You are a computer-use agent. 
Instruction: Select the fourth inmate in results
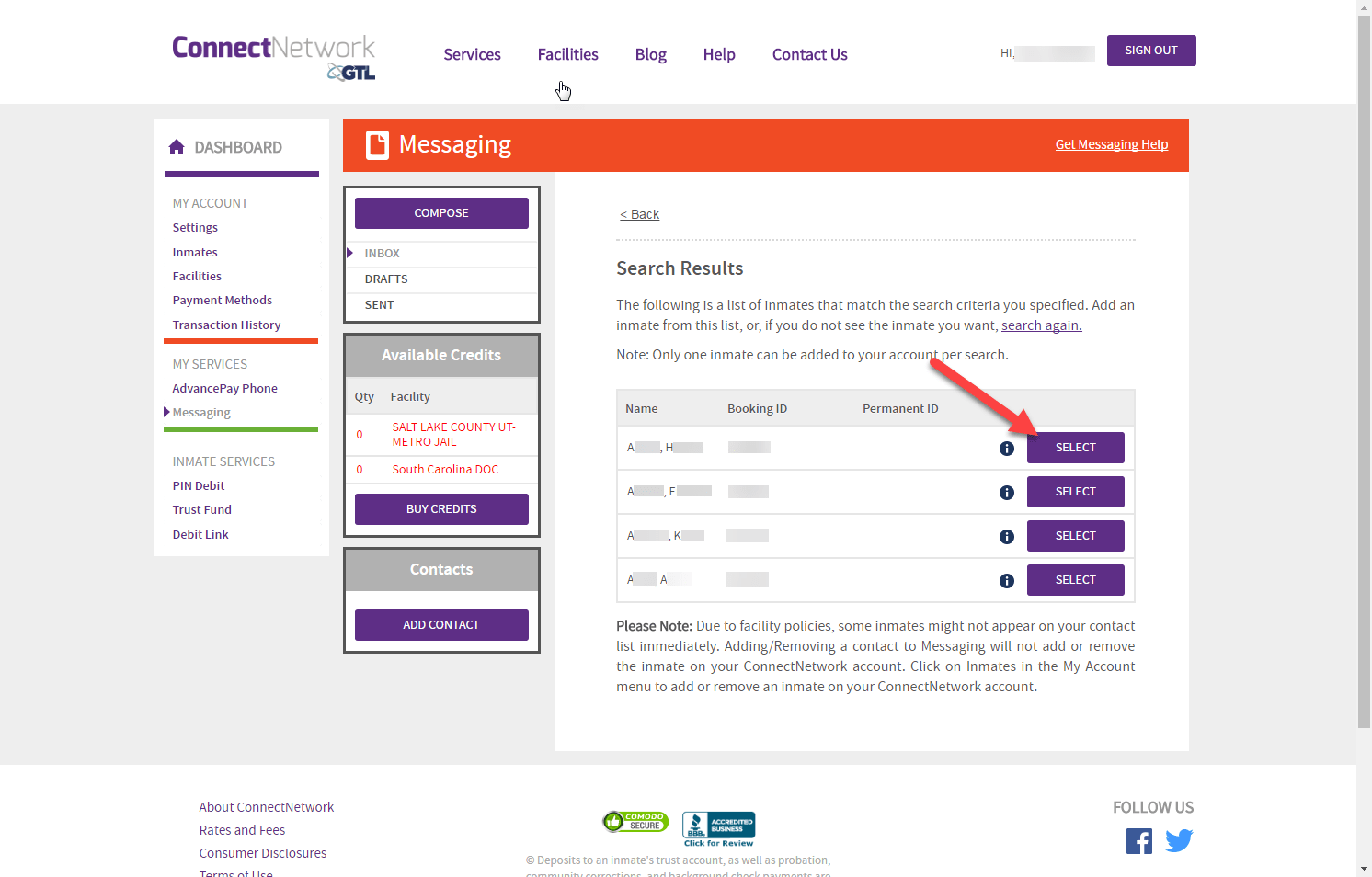point(1076,580)
